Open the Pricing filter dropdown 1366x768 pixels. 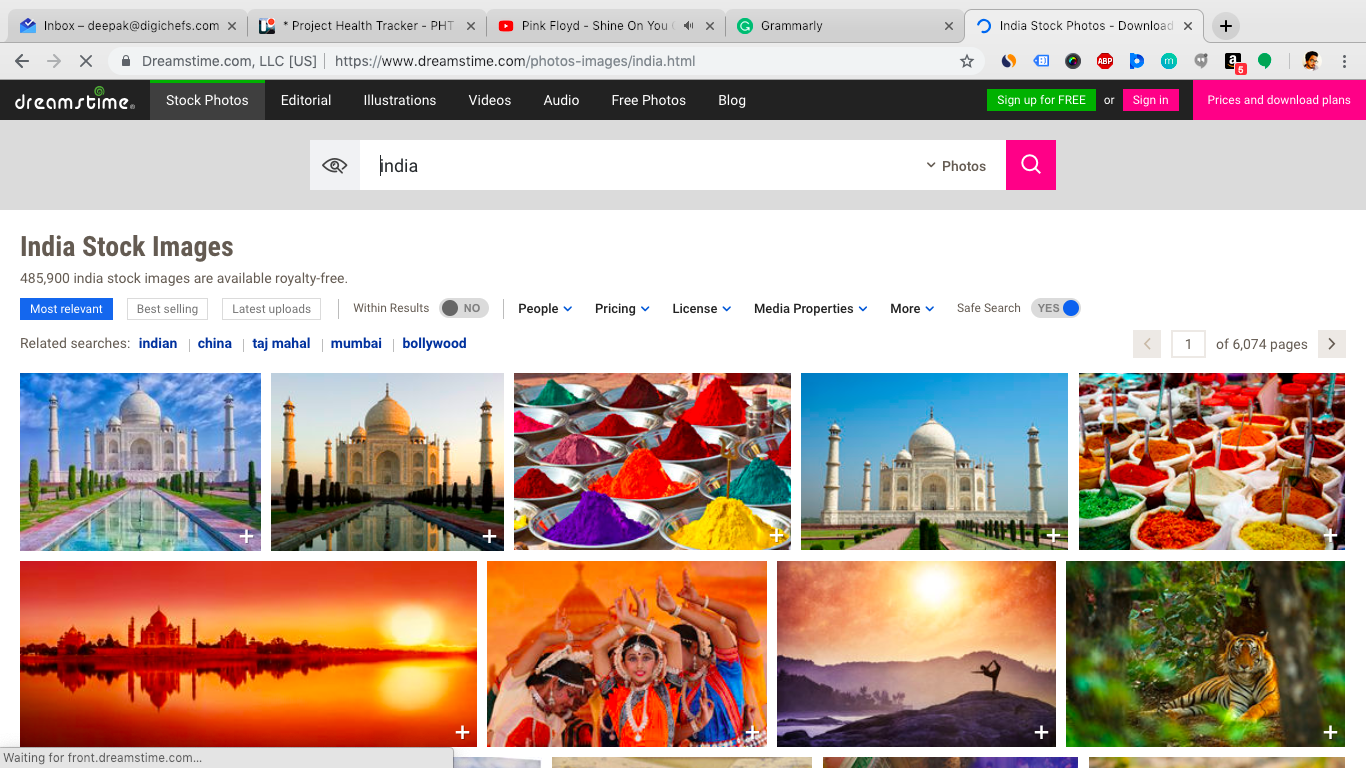click(621, 309)
